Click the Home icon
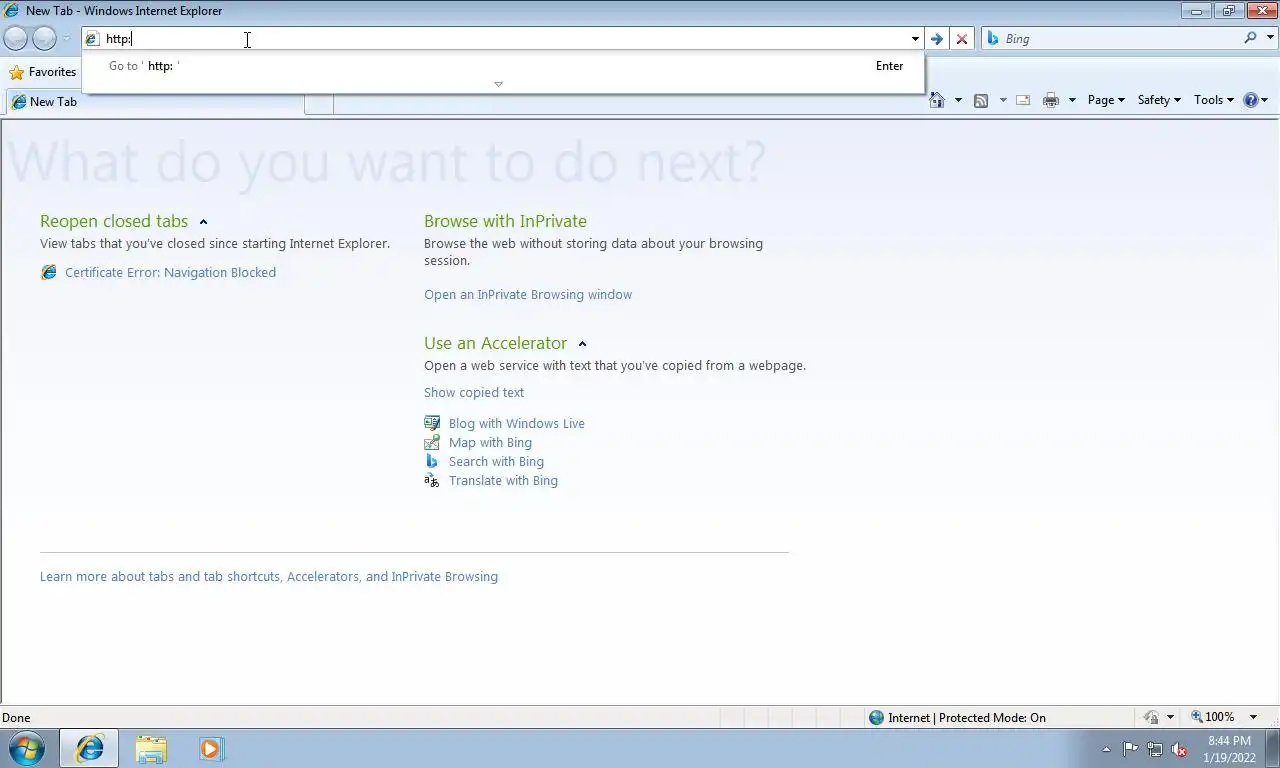 tap(937, 100)
